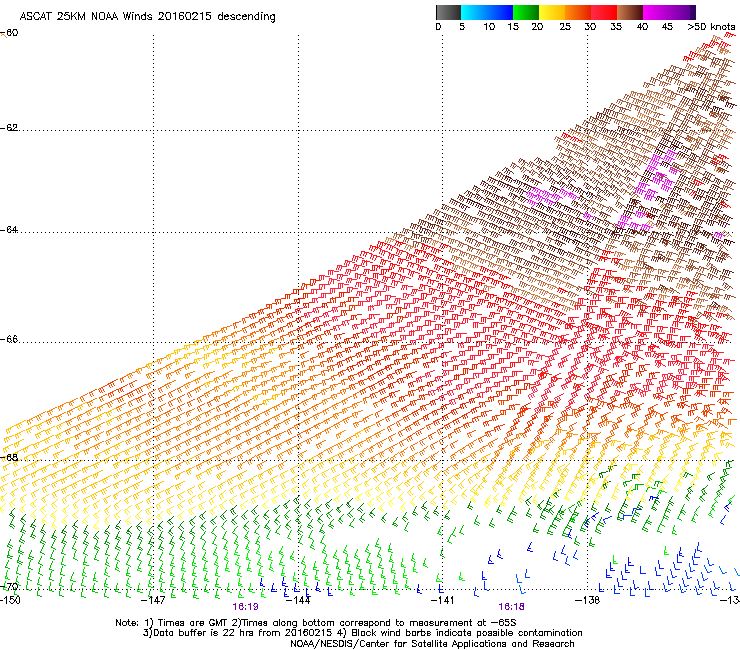740x650 pixels.
Task: Click the title "ASCAT 25KM NOAA Winds 20160215 descending"
Action: pos(147,16)
